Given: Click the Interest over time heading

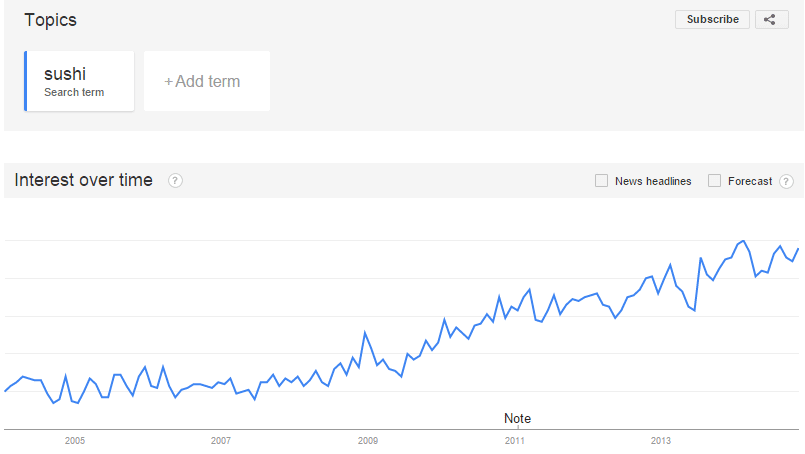Looking at the screenshot, I should pyautogui.click(x=83, y=180).
